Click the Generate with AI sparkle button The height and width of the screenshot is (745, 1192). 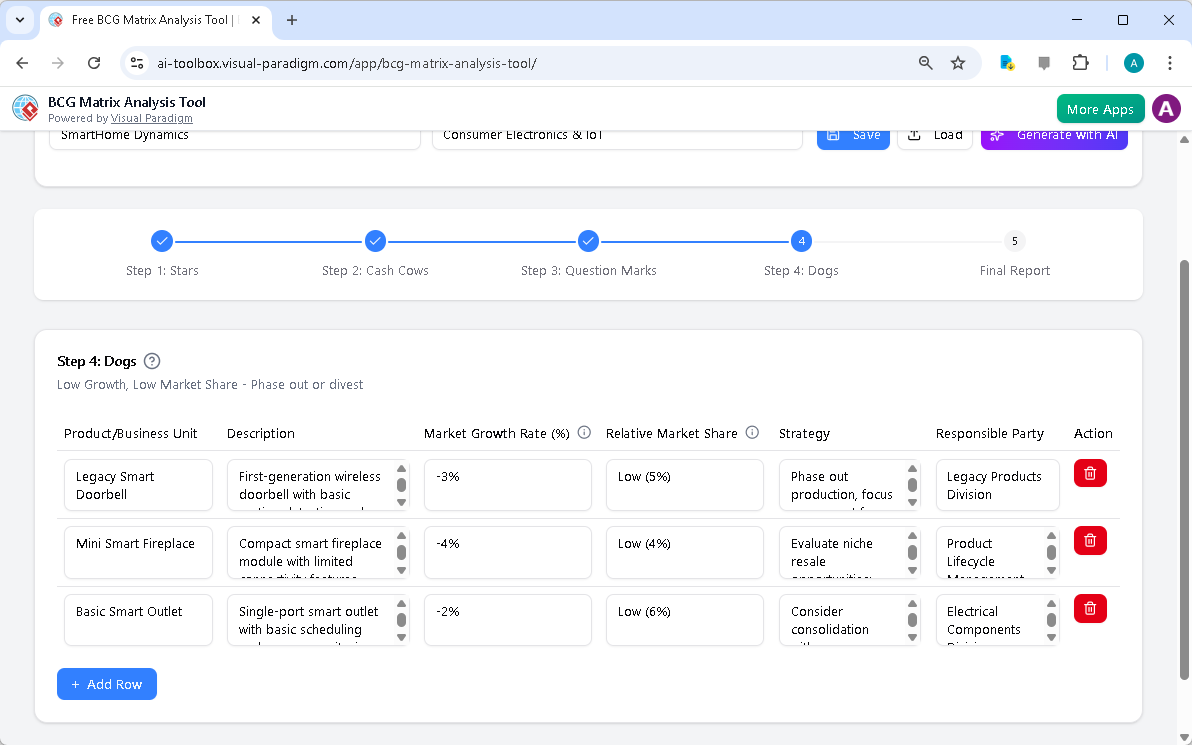1054,134
